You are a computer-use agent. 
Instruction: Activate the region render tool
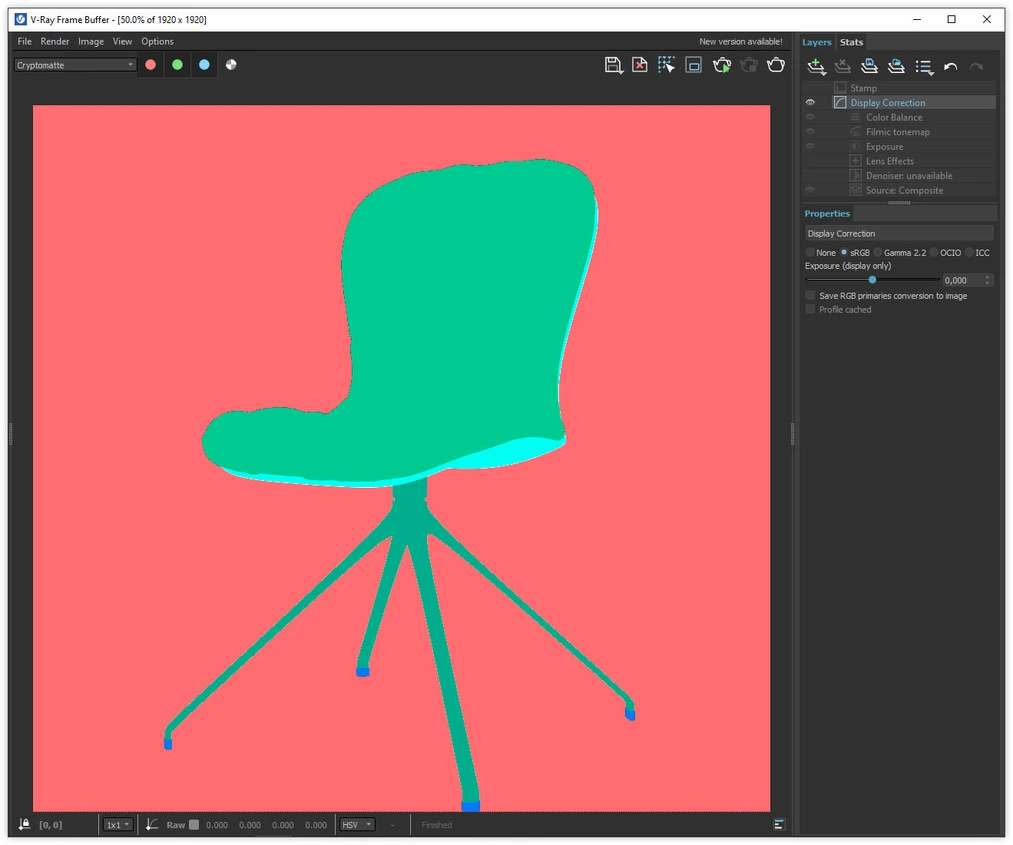coord(667,65)
